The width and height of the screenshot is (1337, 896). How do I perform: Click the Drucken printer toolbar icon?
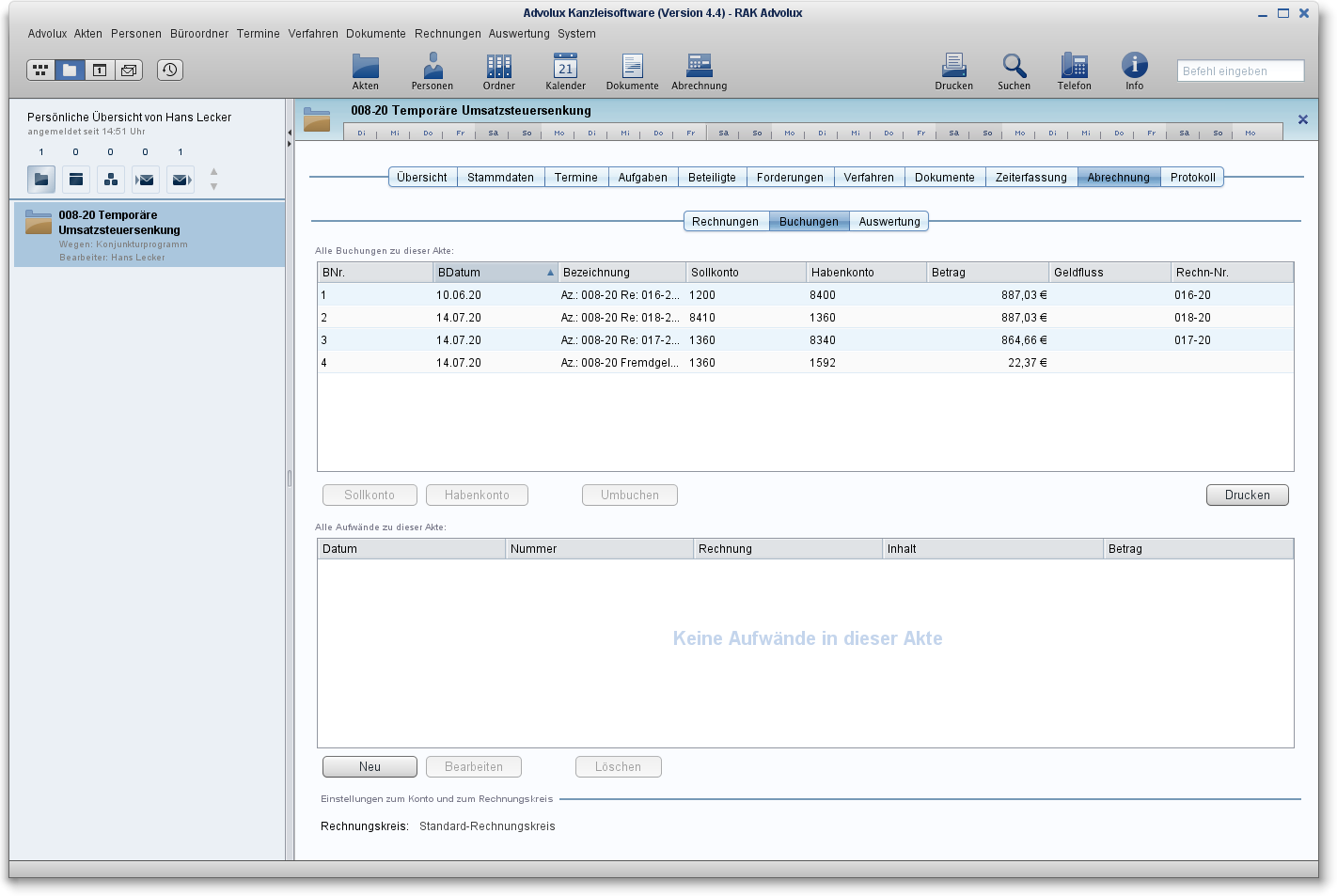click(x=953, y=71)
